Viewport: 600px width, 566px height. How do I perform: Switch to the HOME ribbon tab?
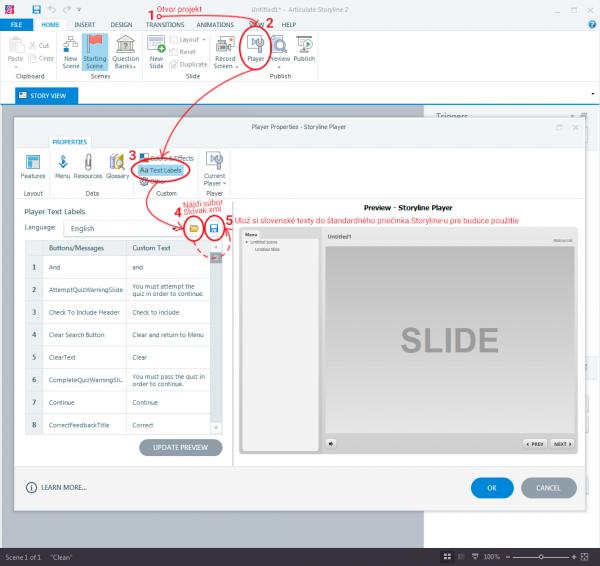pyautogui.click(x=50, y=24)
